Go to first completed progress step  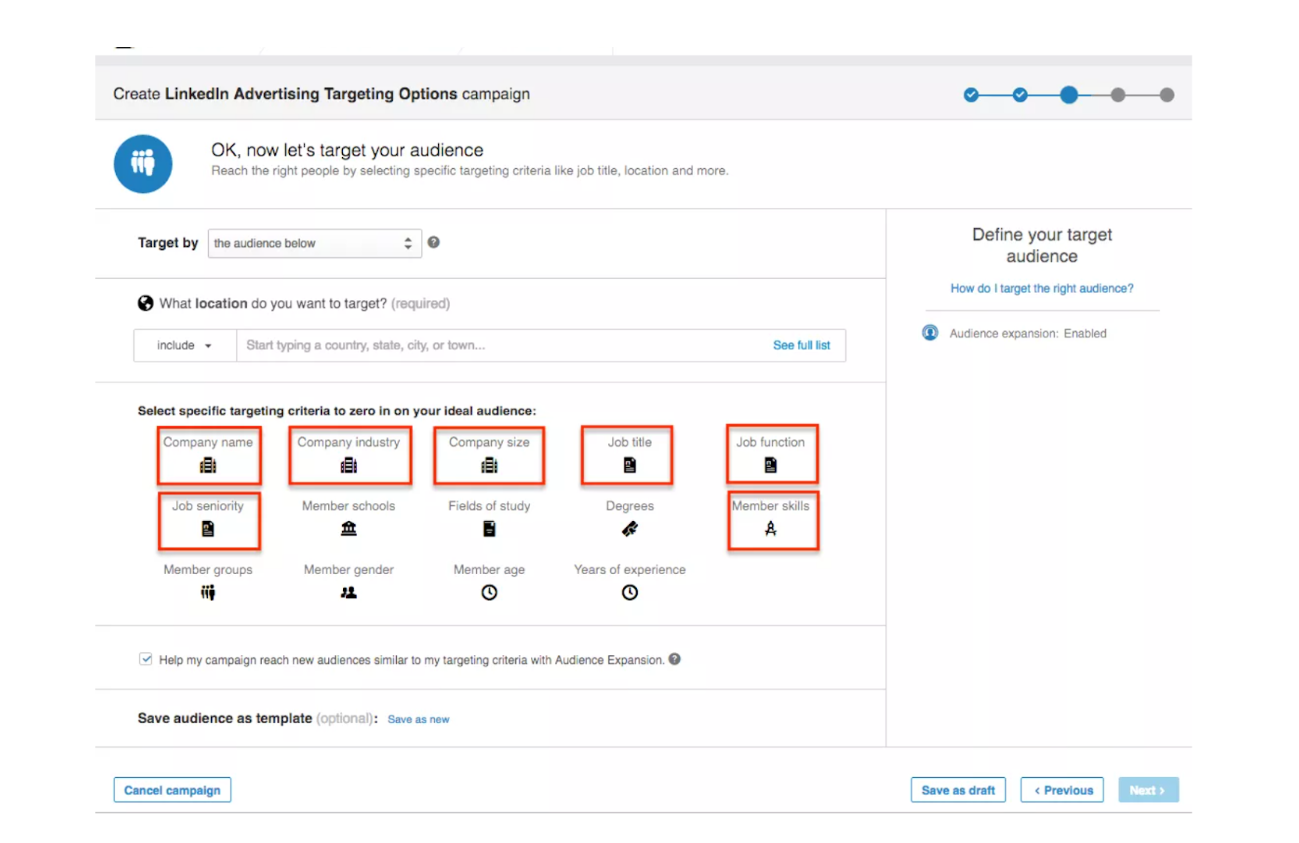971,95
